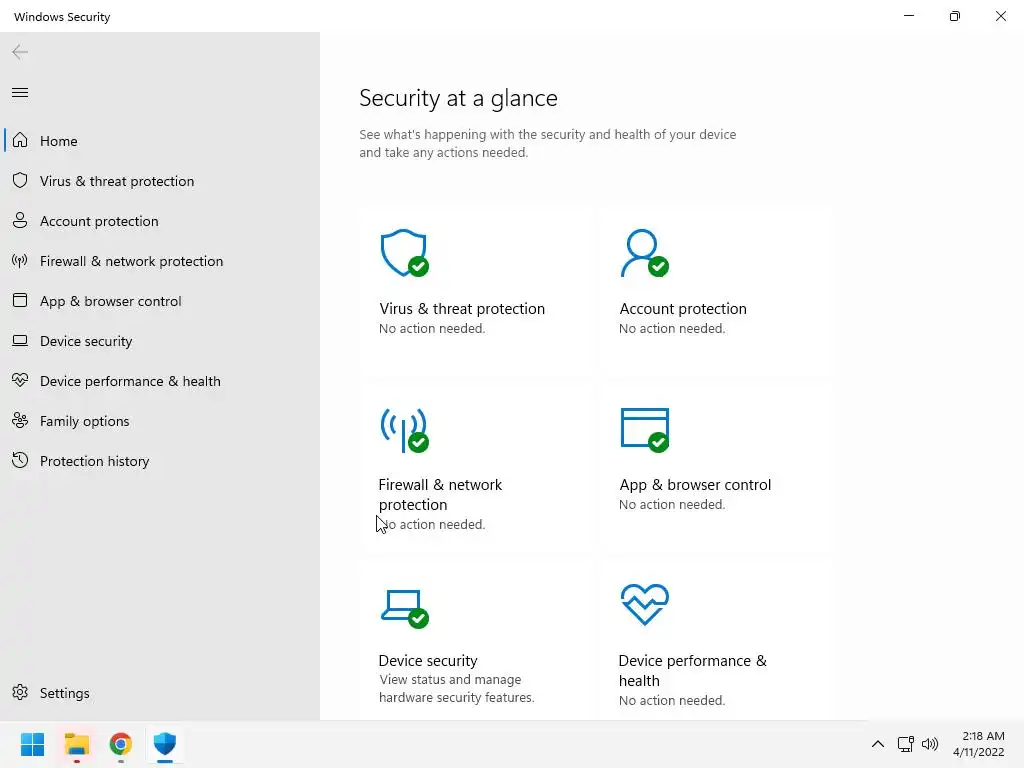Click the antenna icon beside Firewall in sidebar
Image resolution: width=1024 pixels, height=768 pixels.
(20, 261)
